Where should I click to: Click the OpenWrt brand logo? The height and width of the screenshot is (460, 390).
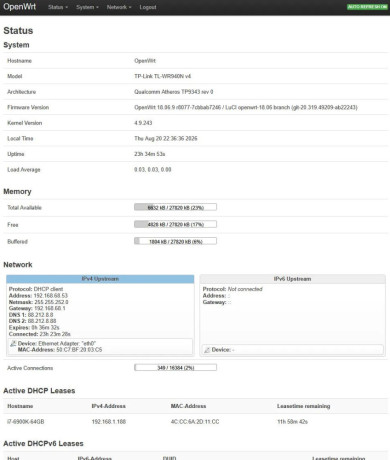tap(20, 6)
